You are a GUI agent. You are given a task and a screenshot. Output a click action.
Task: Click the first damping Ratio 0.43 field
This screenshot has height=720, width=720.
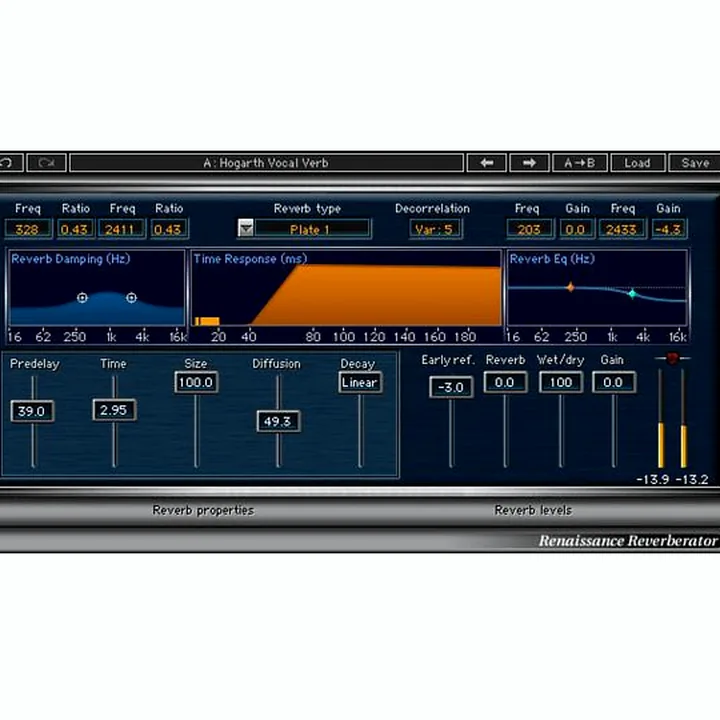tap(74, 229)
